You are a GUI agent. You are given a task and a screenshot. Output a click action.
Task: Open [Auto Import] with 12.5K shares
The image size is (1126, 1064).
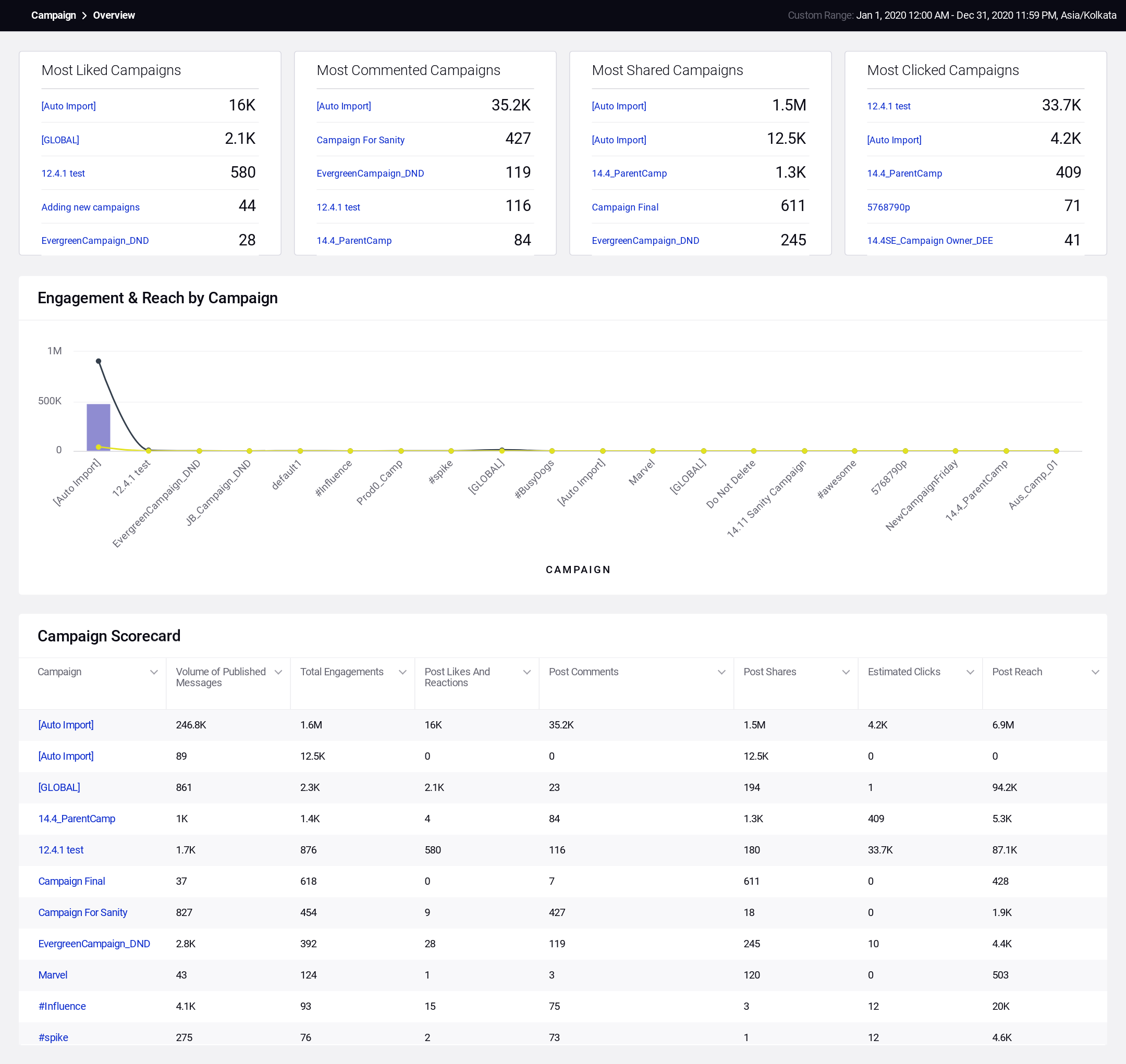(x=619, y=140)
